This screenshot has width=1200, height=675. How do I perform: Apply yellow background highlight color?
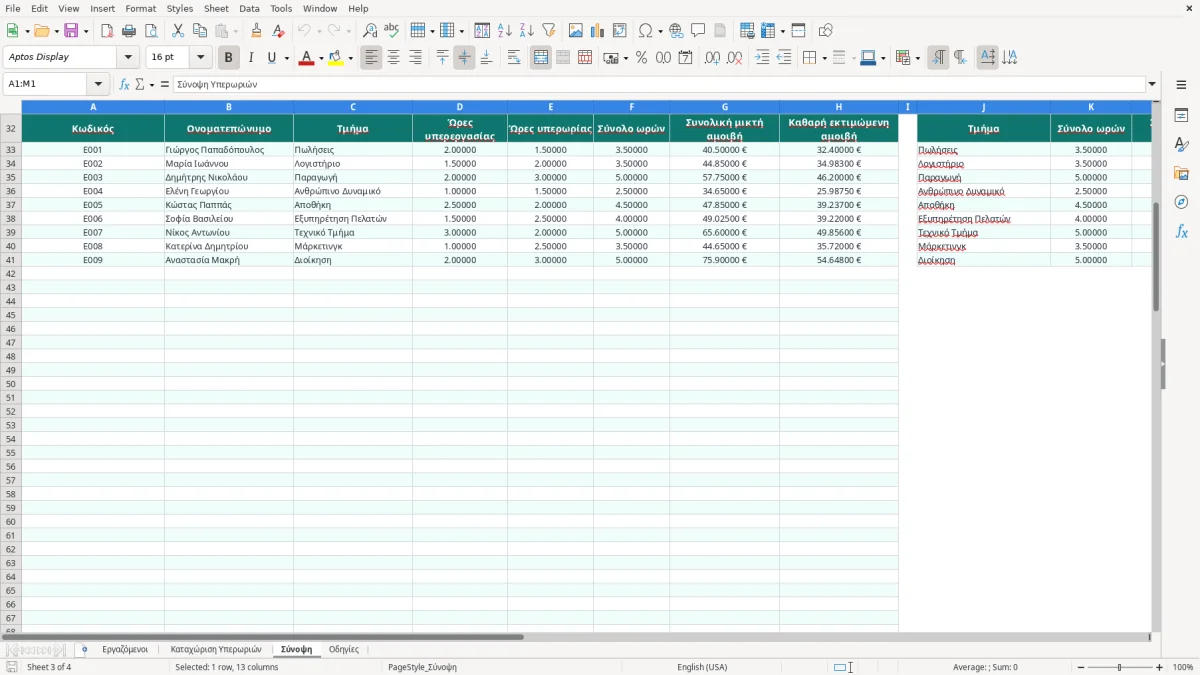click(336, 58)
